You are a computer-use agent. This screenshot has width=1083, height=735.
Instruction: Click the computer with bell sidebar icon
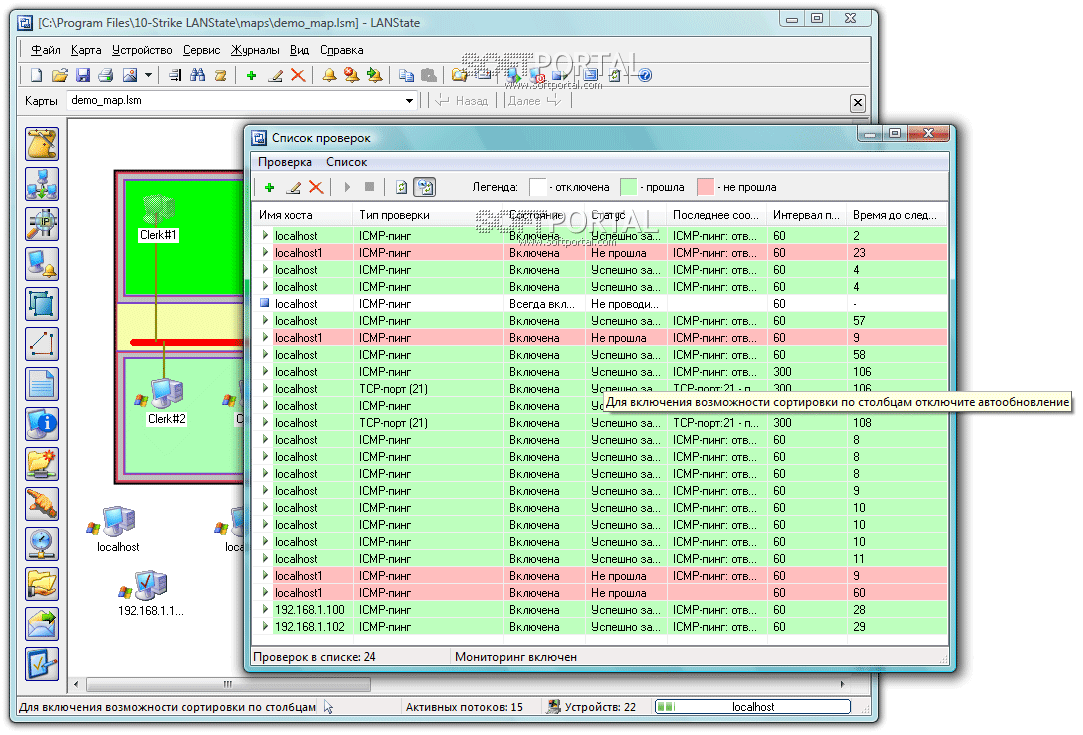point(42,265)
